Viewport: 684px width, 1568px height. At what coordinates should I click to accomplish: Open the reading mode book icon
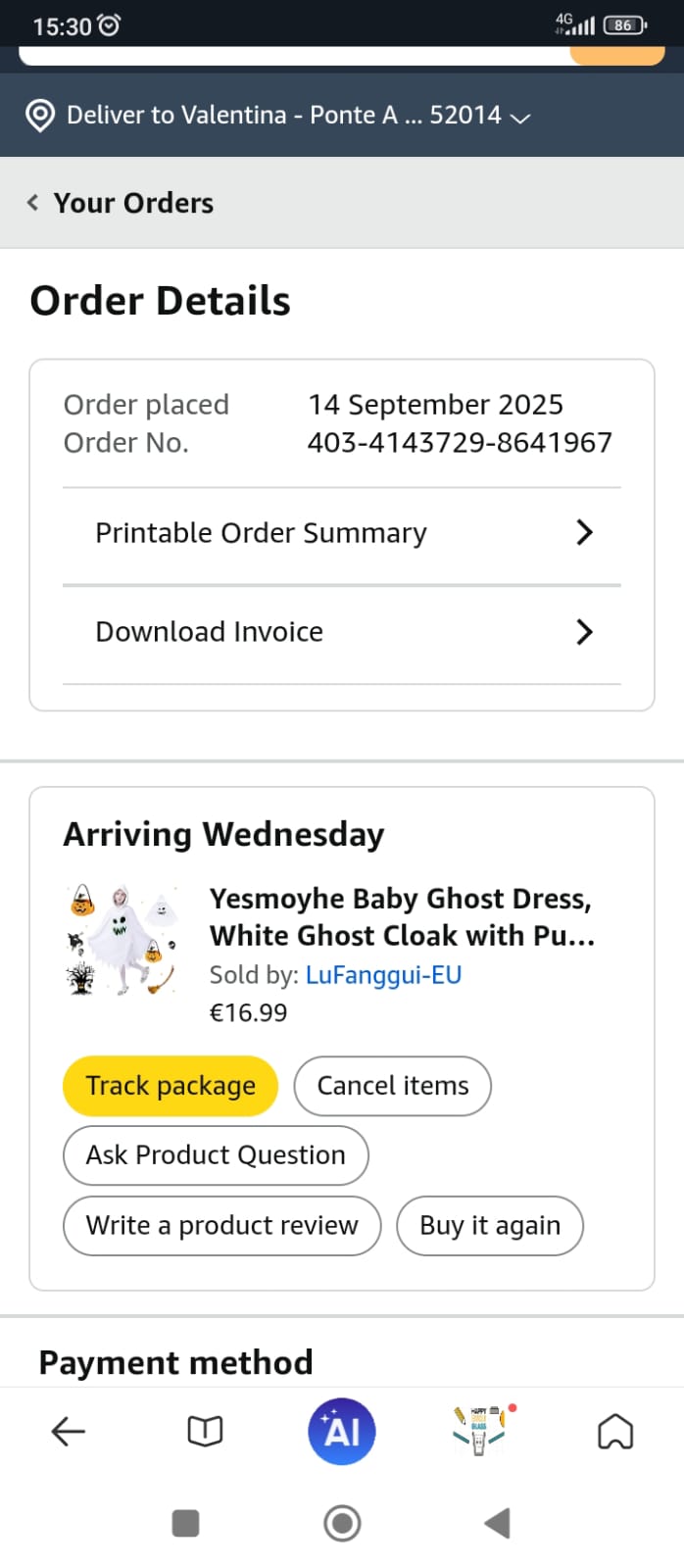tap(205, 1432)
